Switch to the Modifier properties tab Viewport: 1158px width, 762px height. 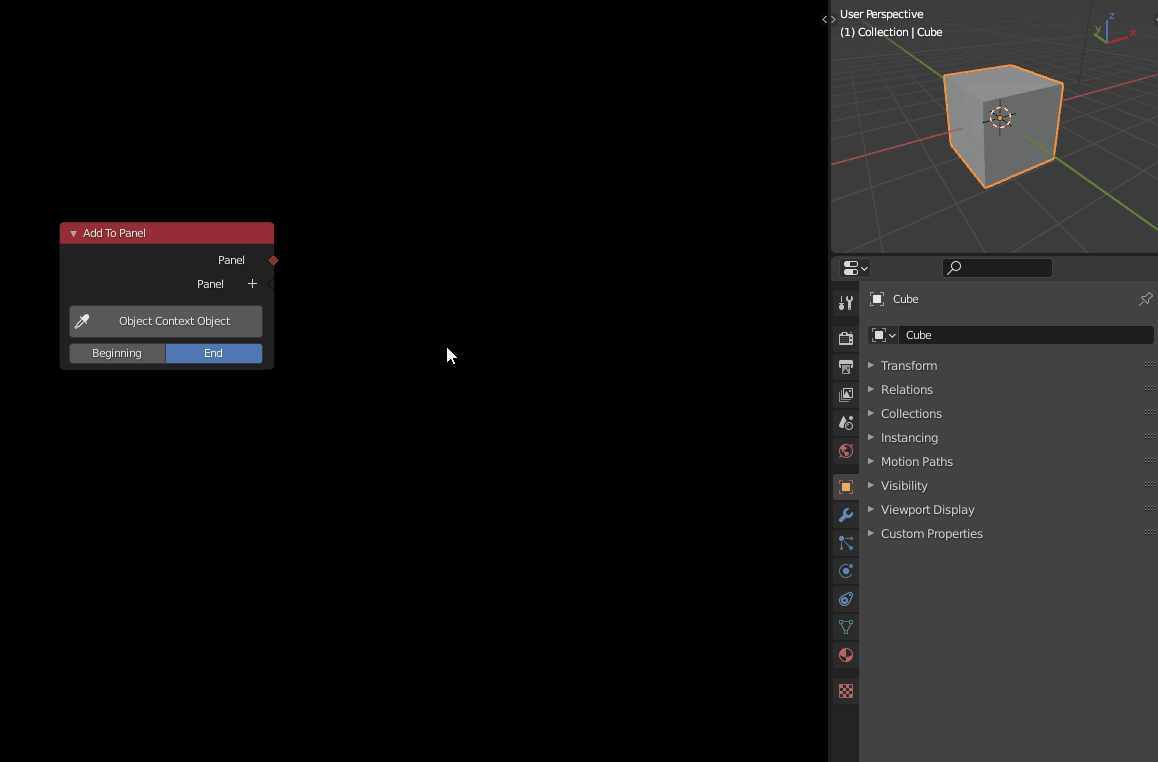coord(845,514)
